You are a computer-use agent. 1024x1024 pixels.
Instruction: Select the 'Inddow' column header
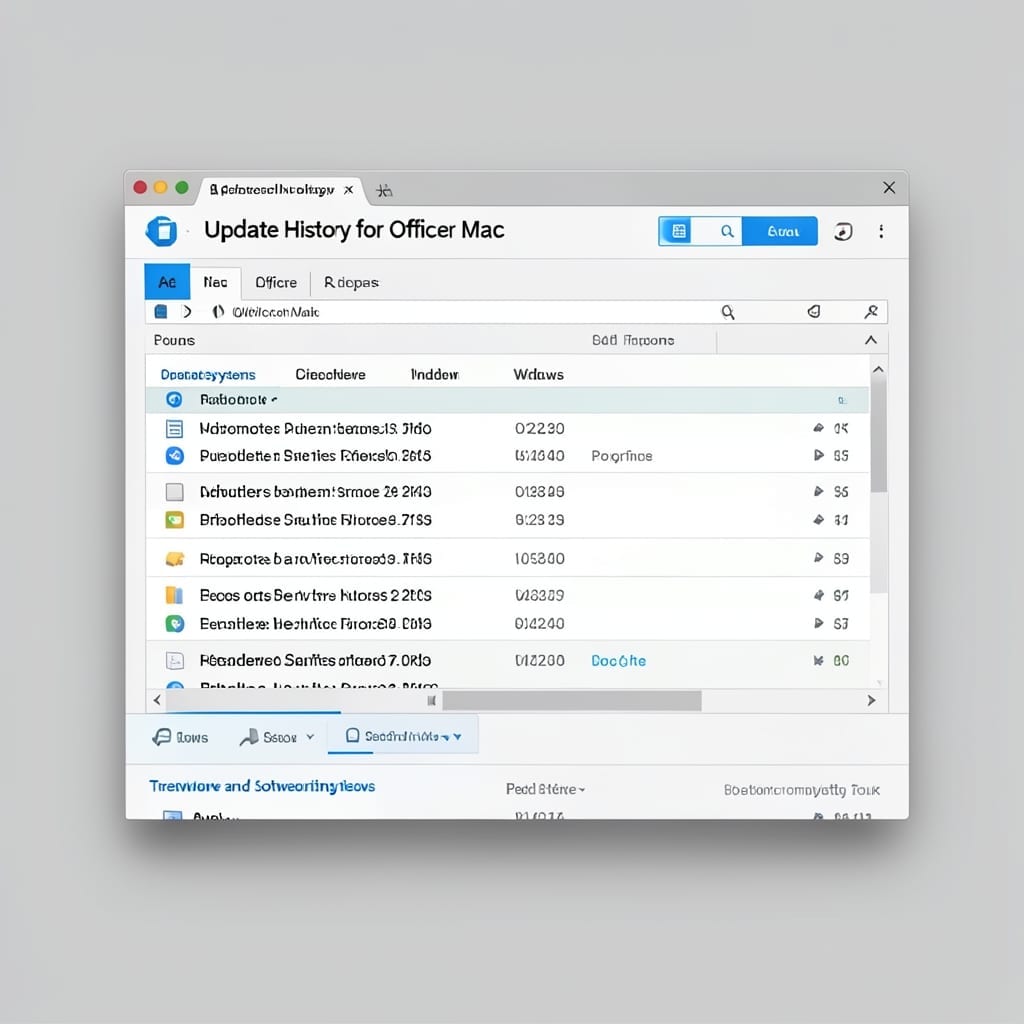click(x=435, y=374)
